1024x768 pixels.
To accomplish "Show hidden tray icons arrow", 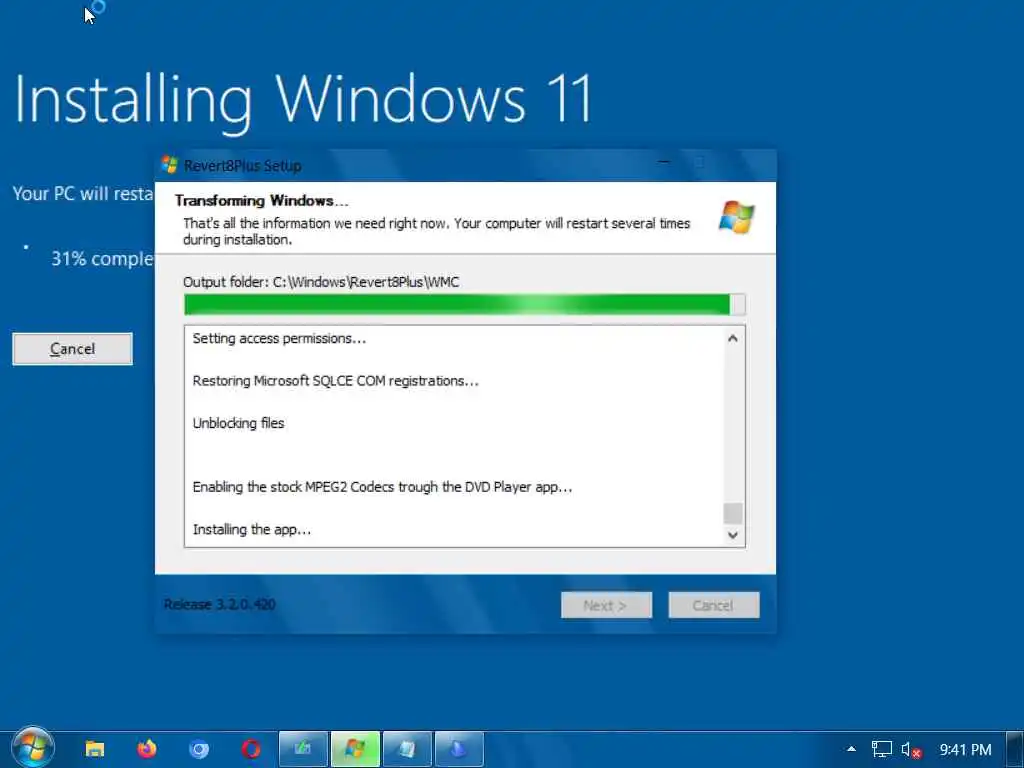I will 852,749.
